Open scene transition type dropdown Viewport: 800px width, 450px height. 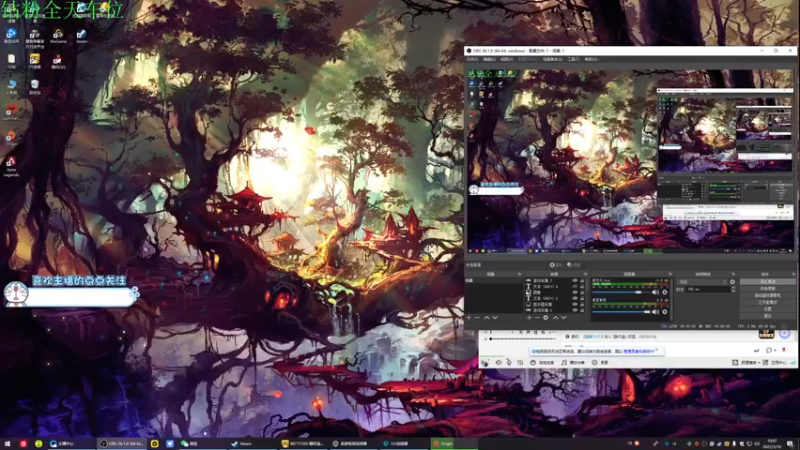(702, 282)
